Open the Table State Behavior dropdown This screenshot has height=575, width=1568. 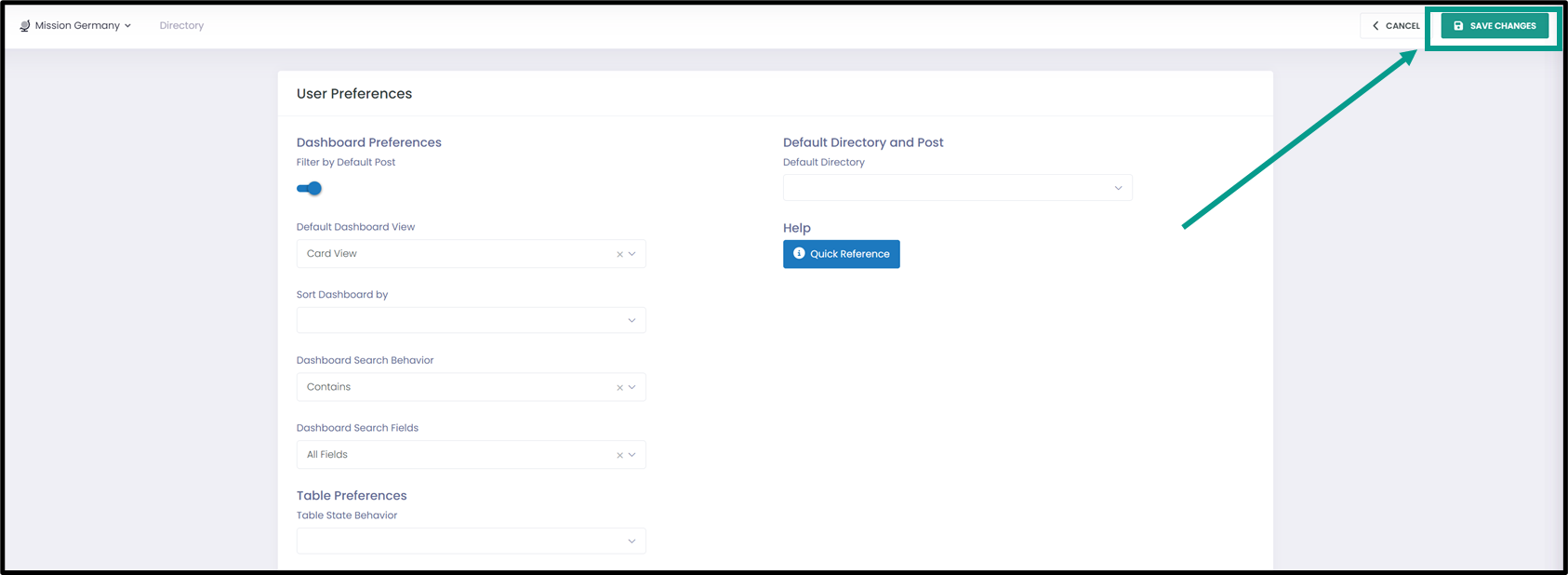point(471,541)
